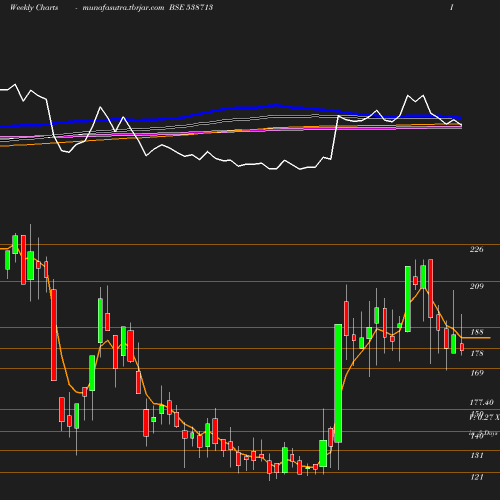Click the 177.40 current price label
This screenshot has height=500, width=500.
pyautogui.click(x=481, y=402)
